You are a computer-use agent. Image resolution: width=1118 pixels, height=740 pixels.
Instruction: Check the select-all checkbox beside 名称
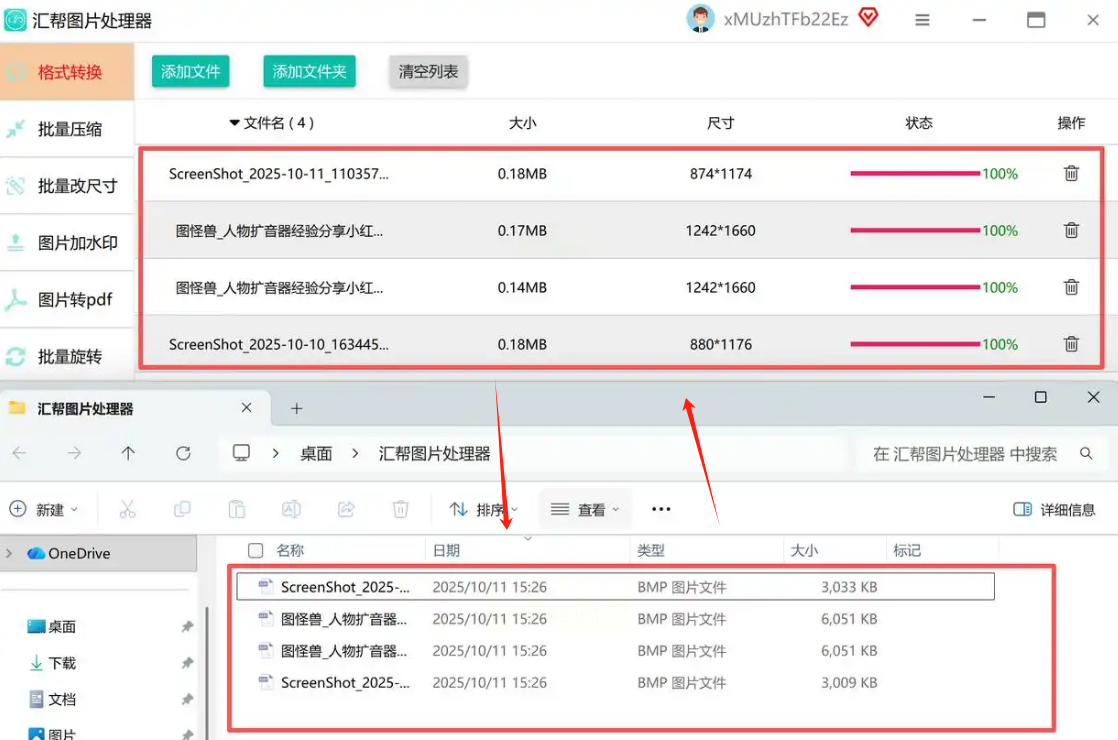pyautogui.click(x=255, y=550)
